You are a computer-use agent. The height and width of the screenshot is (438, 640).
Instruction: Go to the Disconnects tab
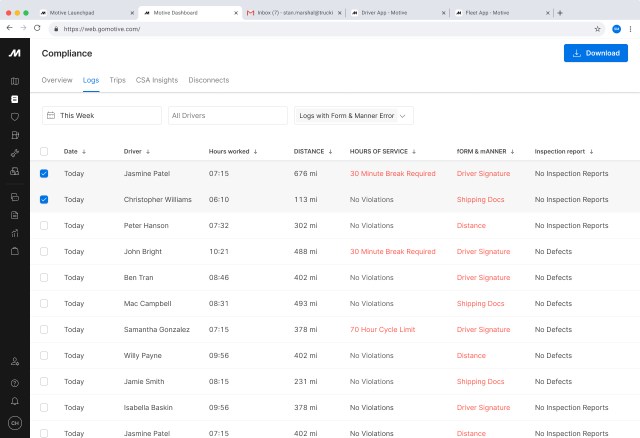pos(208,80)
